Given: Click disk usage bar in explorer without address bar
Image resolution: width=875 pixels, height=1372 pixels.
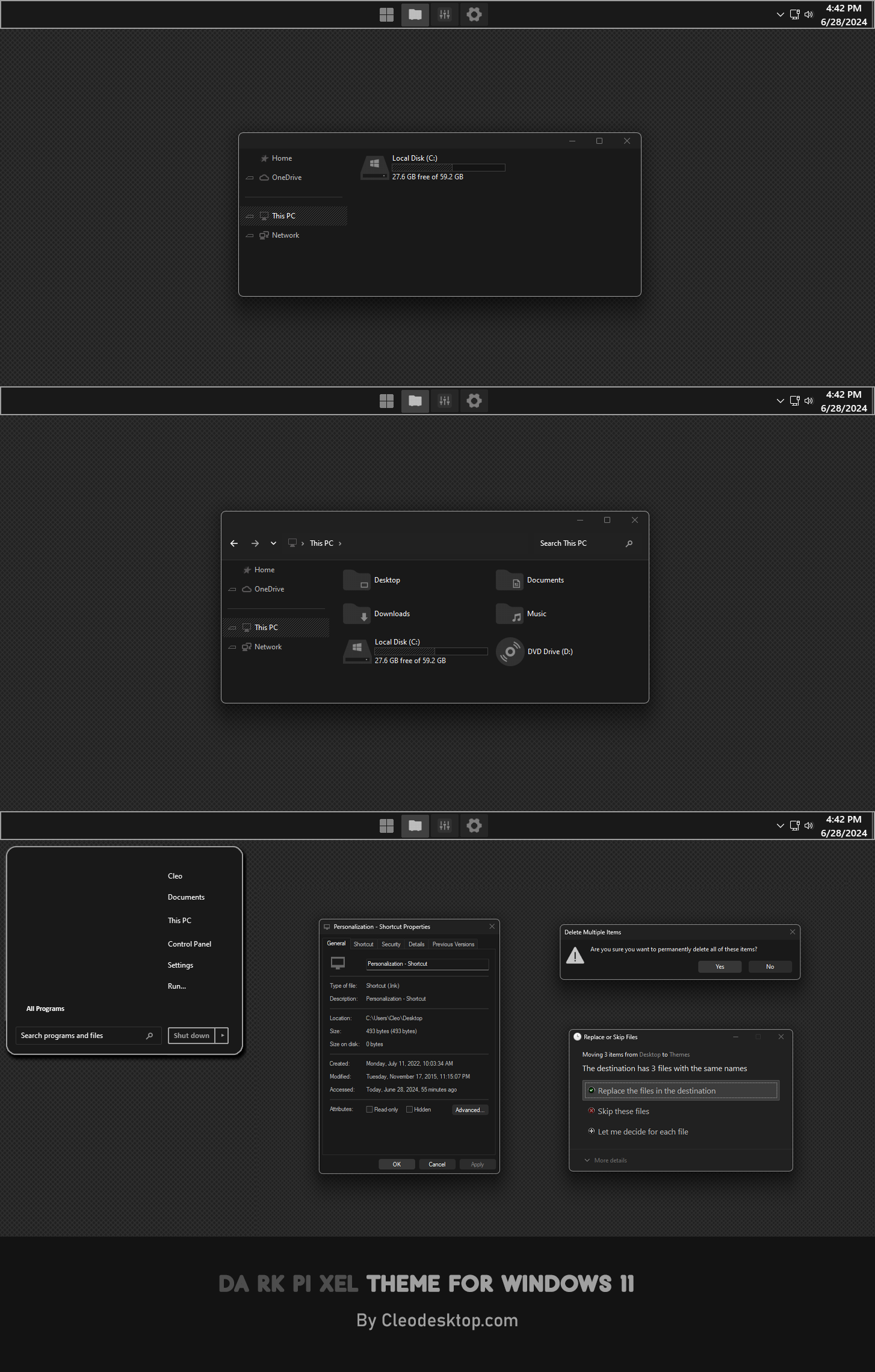Looking at the screenshot, I should (x=448, y=168).
